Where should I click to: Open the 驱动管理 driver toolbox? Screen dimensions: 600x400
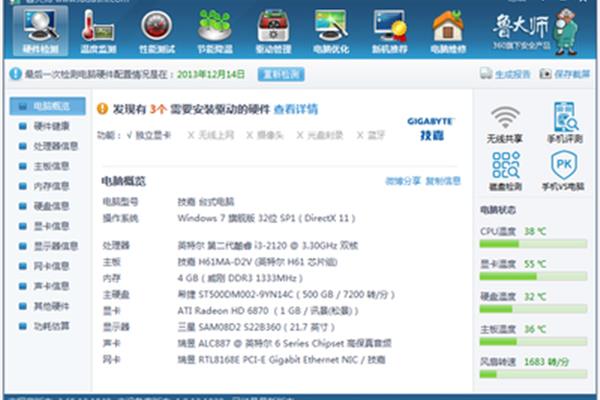click(273, 31)
